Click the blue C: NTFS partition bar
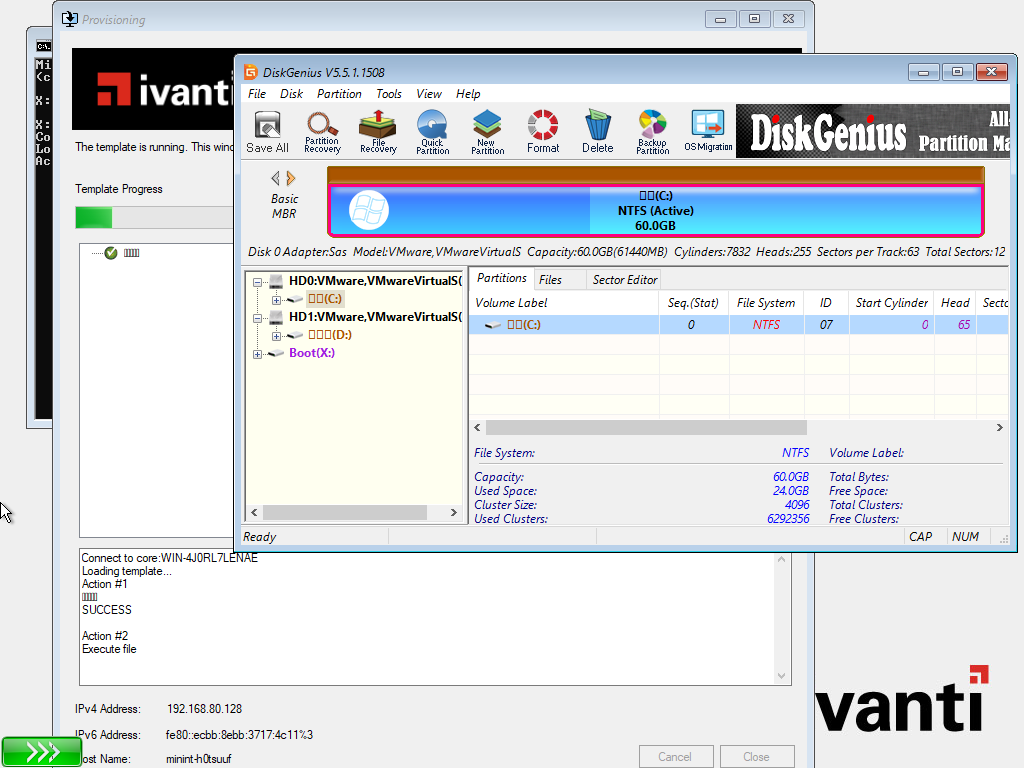The image size is (1024, 768). point(655,211)
